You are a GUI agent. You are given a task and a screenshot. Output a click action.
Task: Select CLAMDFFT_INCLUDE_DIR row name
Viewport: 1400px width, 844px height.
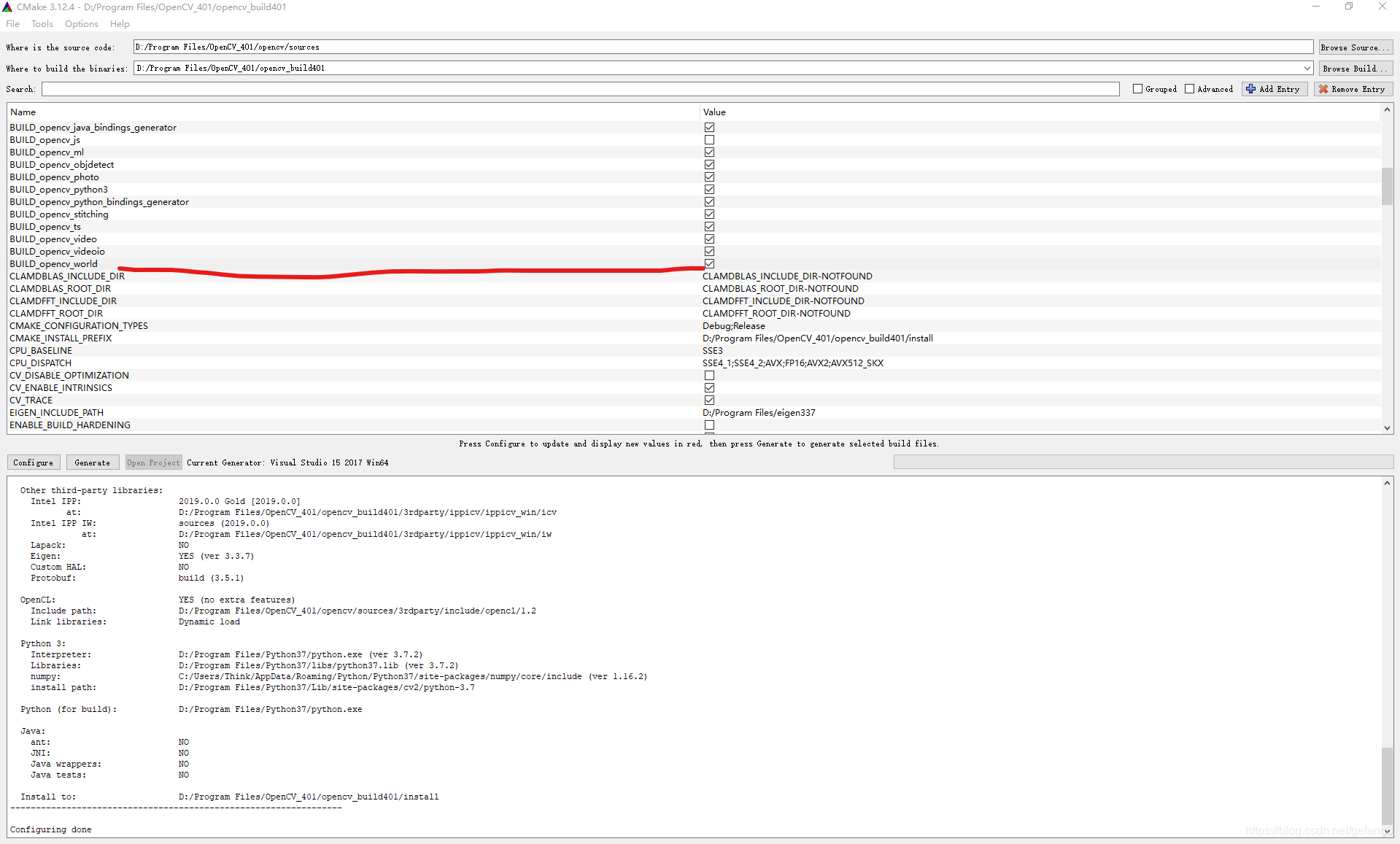pyautogui.click(x=63, y=301)
